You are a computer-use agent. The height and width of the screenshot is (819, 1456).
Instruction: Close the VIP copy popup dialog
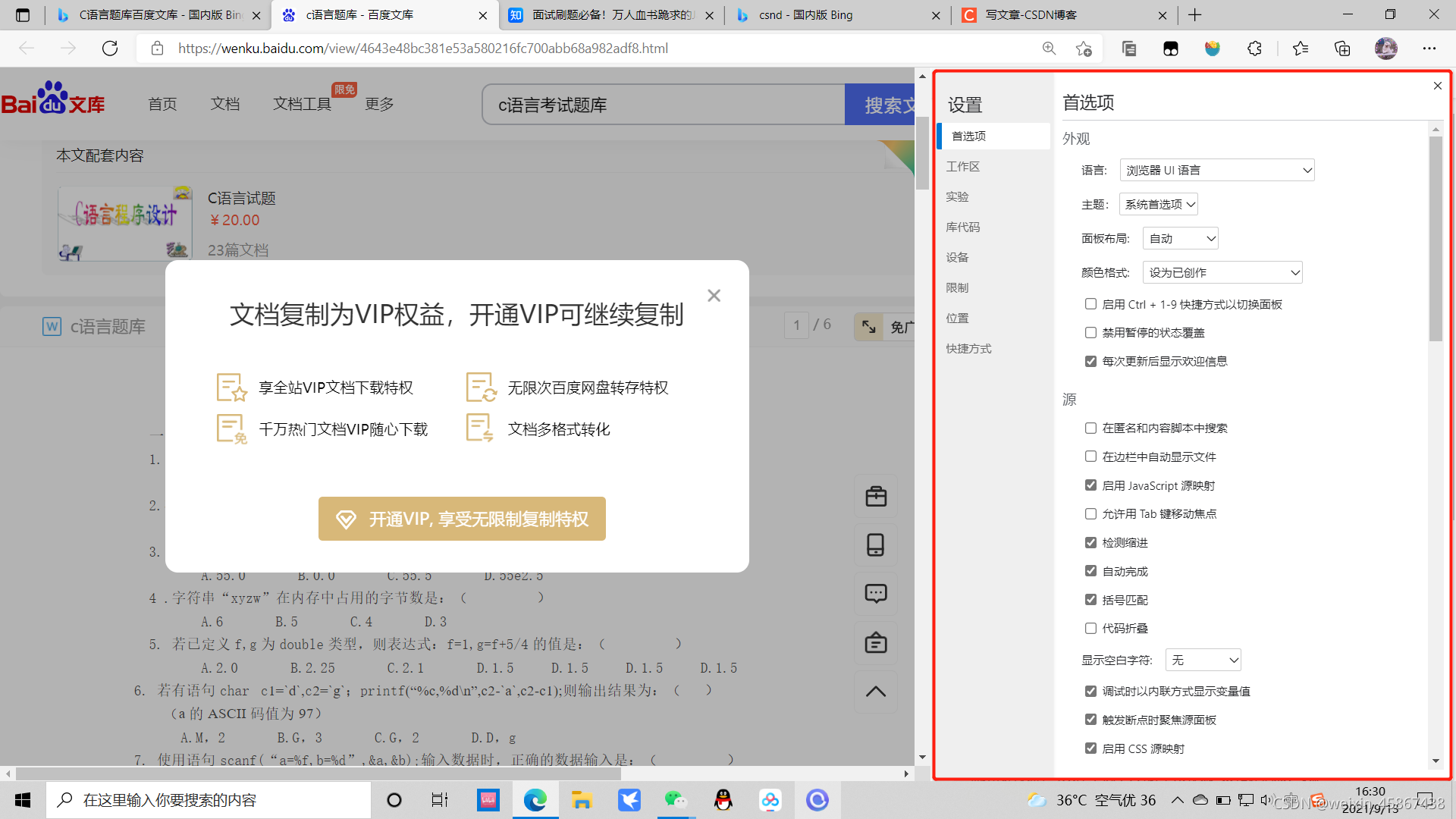(714, 296)
